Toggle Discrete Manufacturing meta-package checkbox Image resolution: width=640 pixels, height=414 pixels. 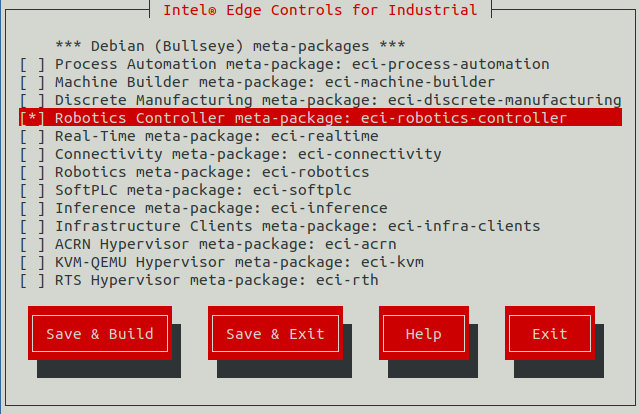[33, 100]
